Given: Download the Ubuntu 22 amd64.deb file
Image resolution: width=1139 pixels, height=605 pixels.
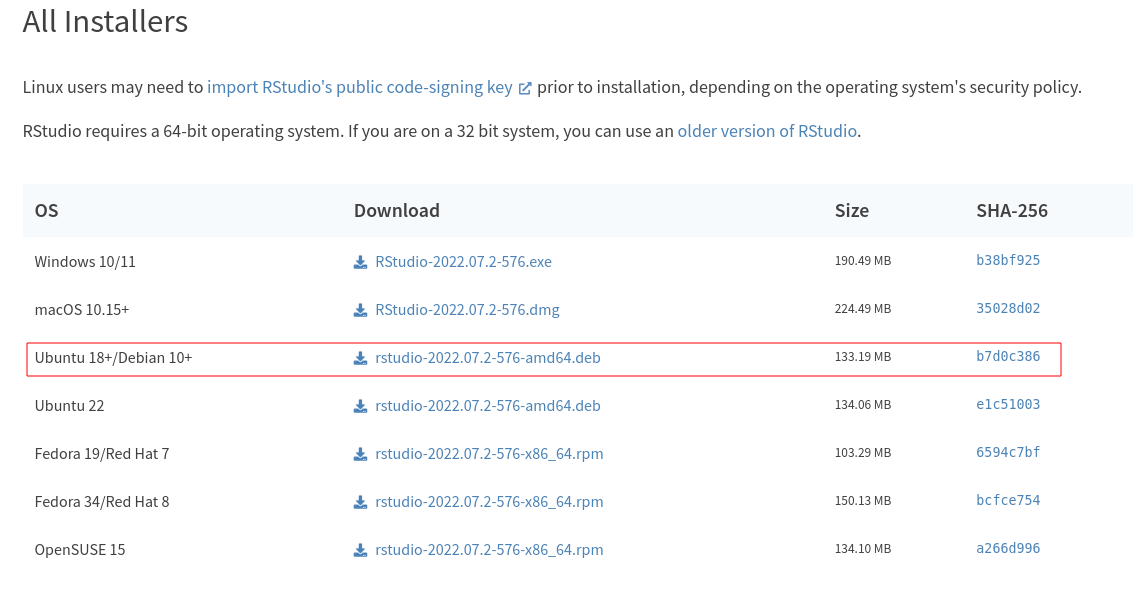Looking at the screenshot, I should click(x=487, y=405).
